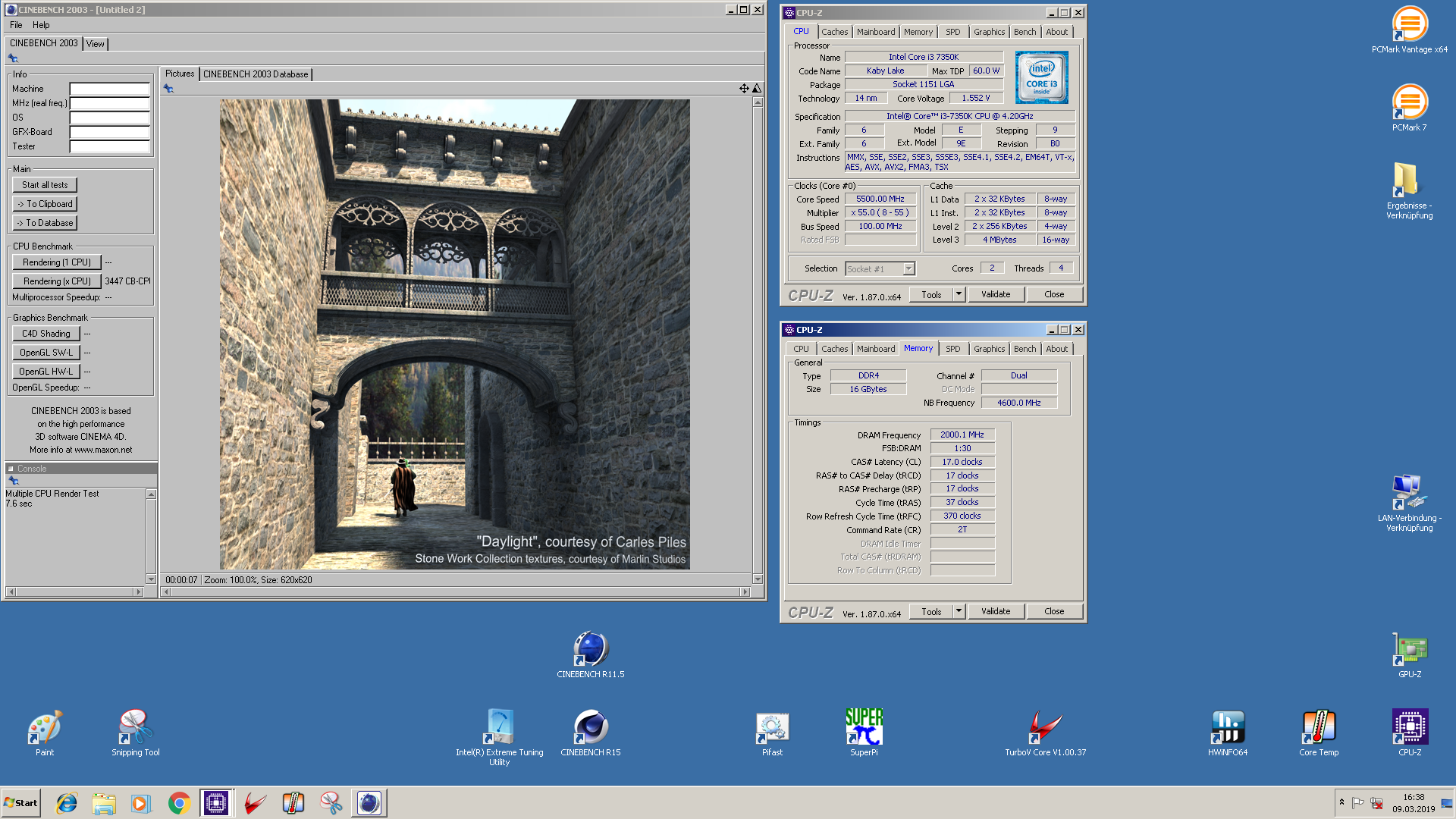Click the rendered Daylight image
Screen dimensions: 1456x819
(x=455, y=334)
